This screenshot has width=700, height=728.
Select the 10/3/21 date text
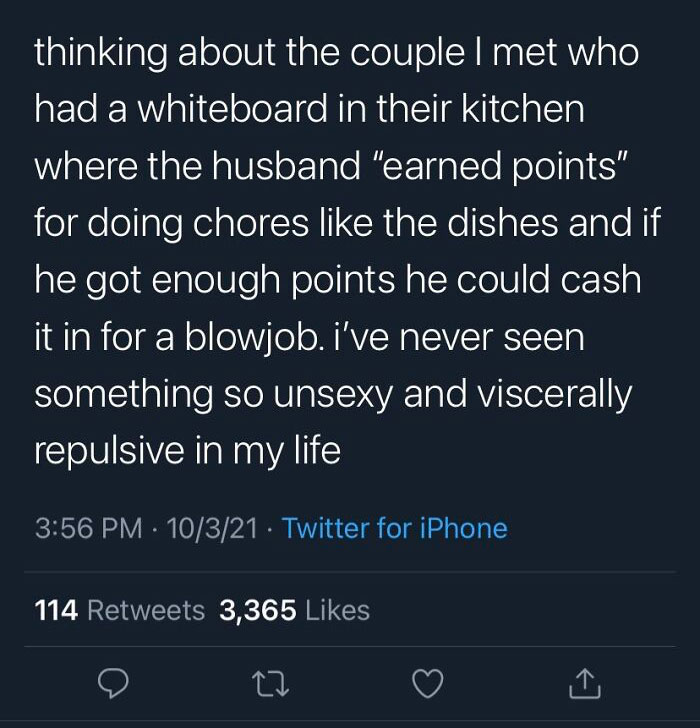point(212,528)
